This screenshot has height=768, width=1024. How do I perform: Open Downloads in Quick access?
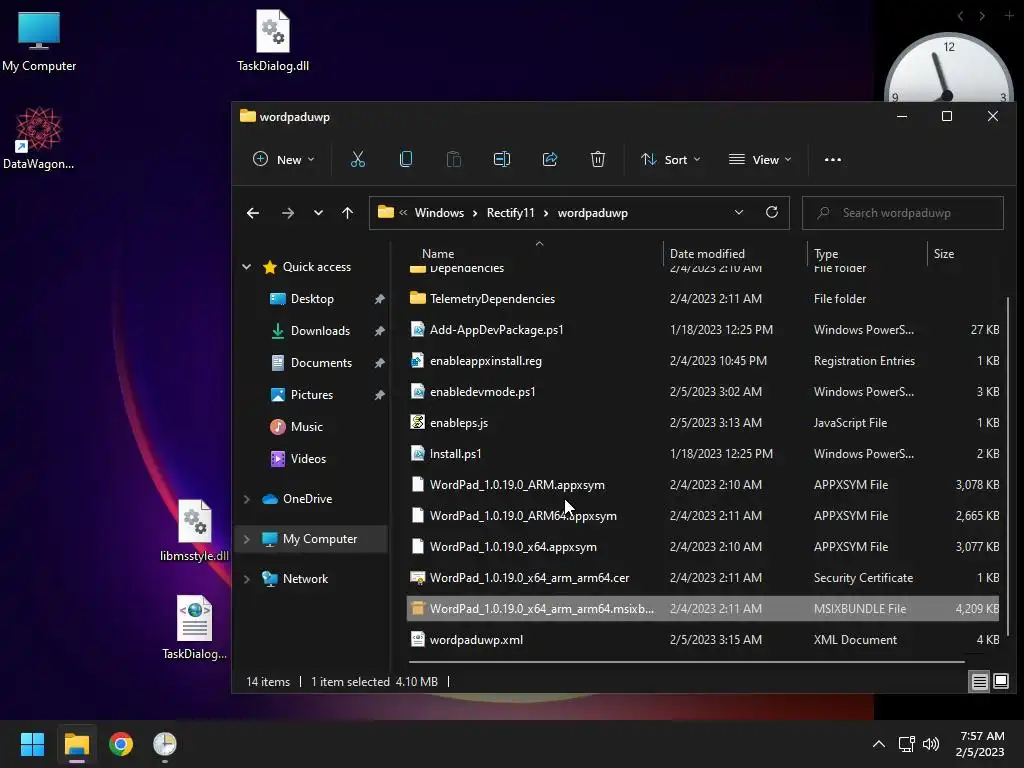click(320, 330)
